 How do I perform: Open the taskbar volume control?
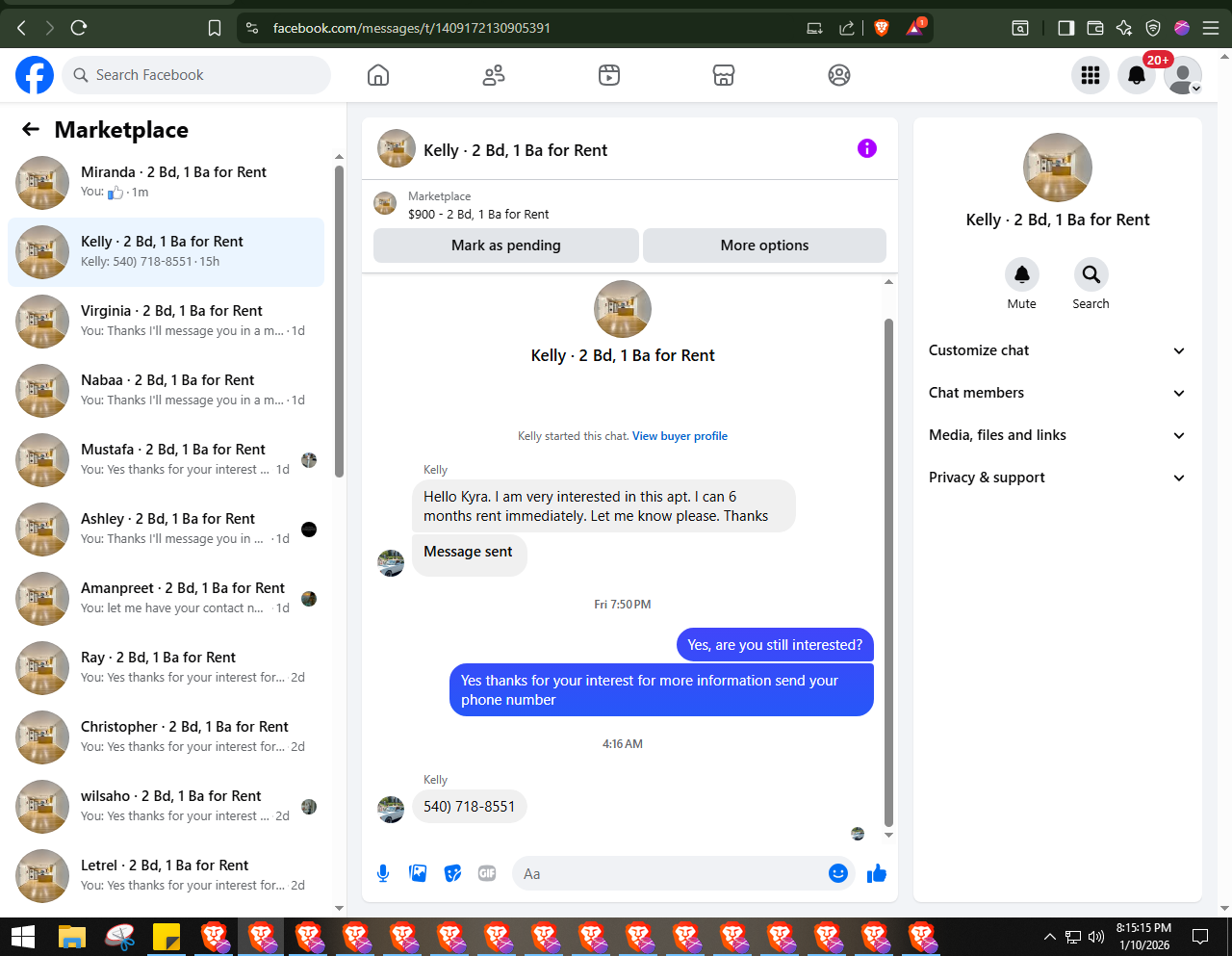coord(1095,937)
